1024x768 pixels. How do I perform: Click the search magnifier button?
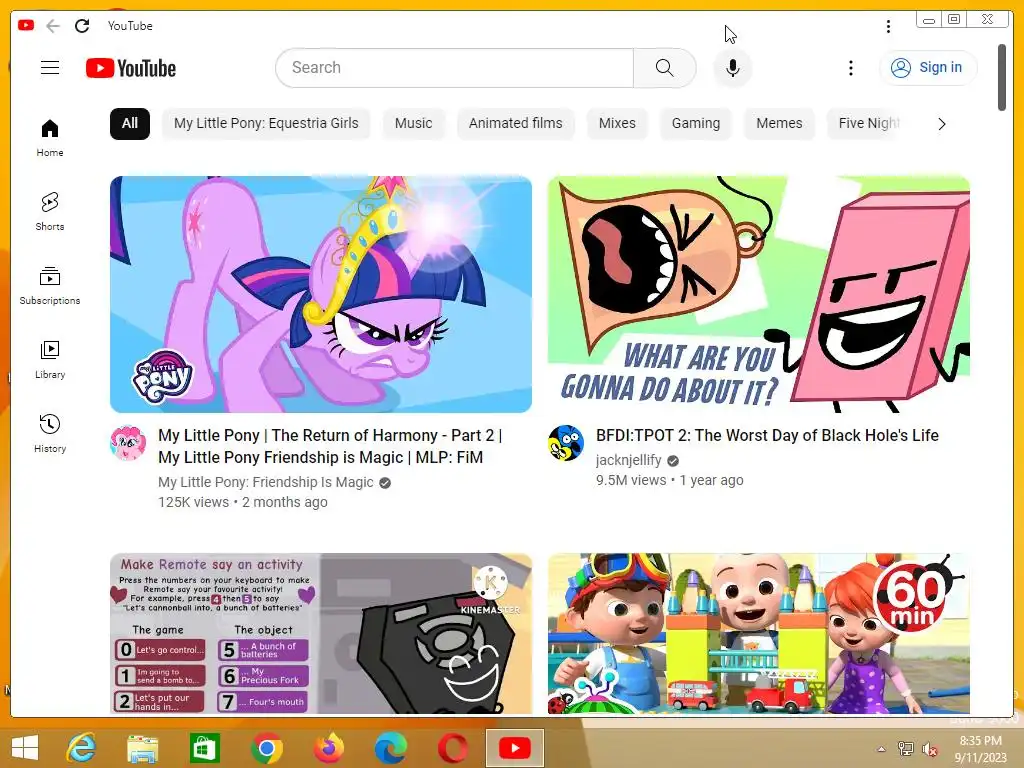[x=664, y=68]
